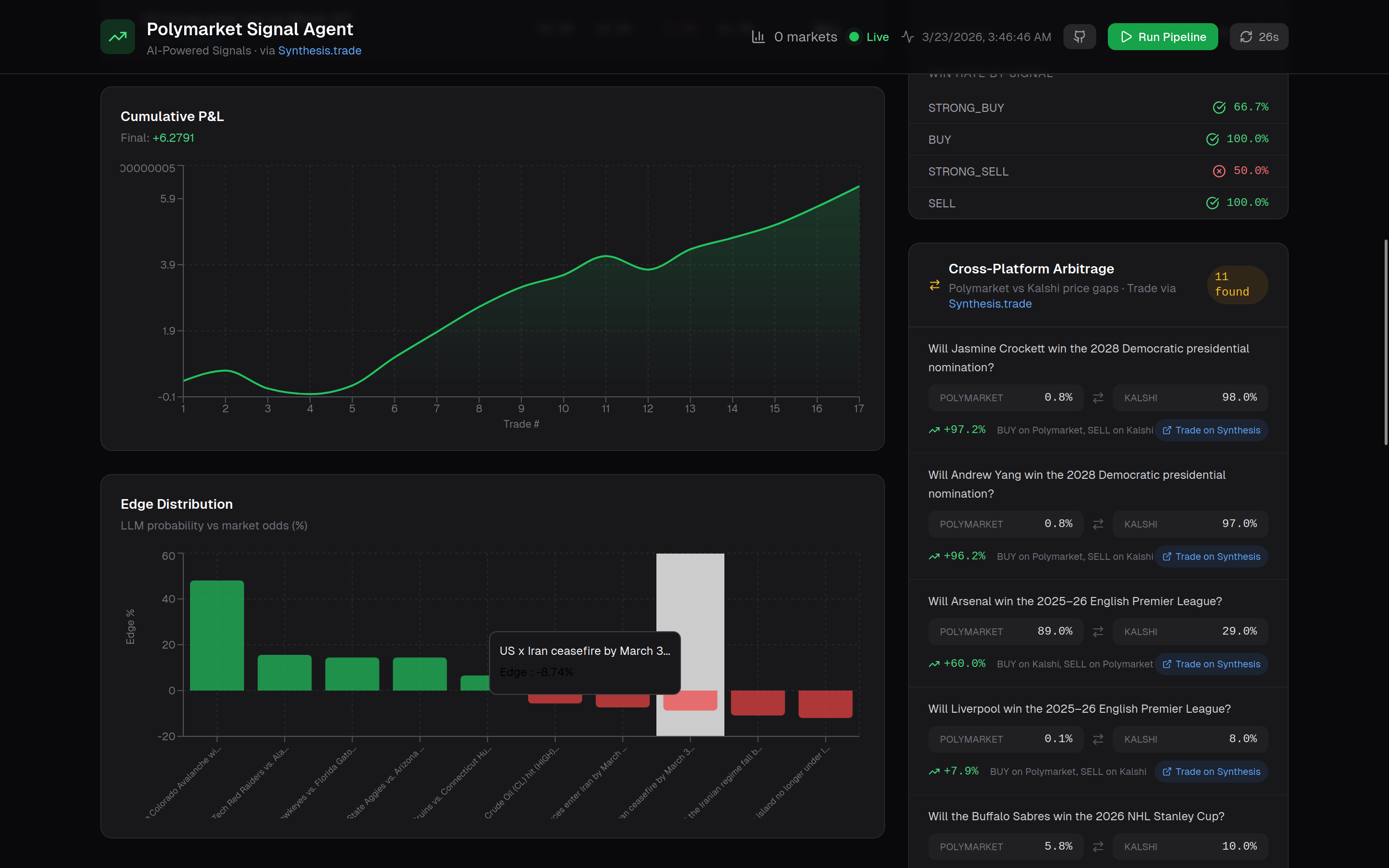Click the activity pulse icon beside timestamp
The image size is (1389, 868).
907,37
